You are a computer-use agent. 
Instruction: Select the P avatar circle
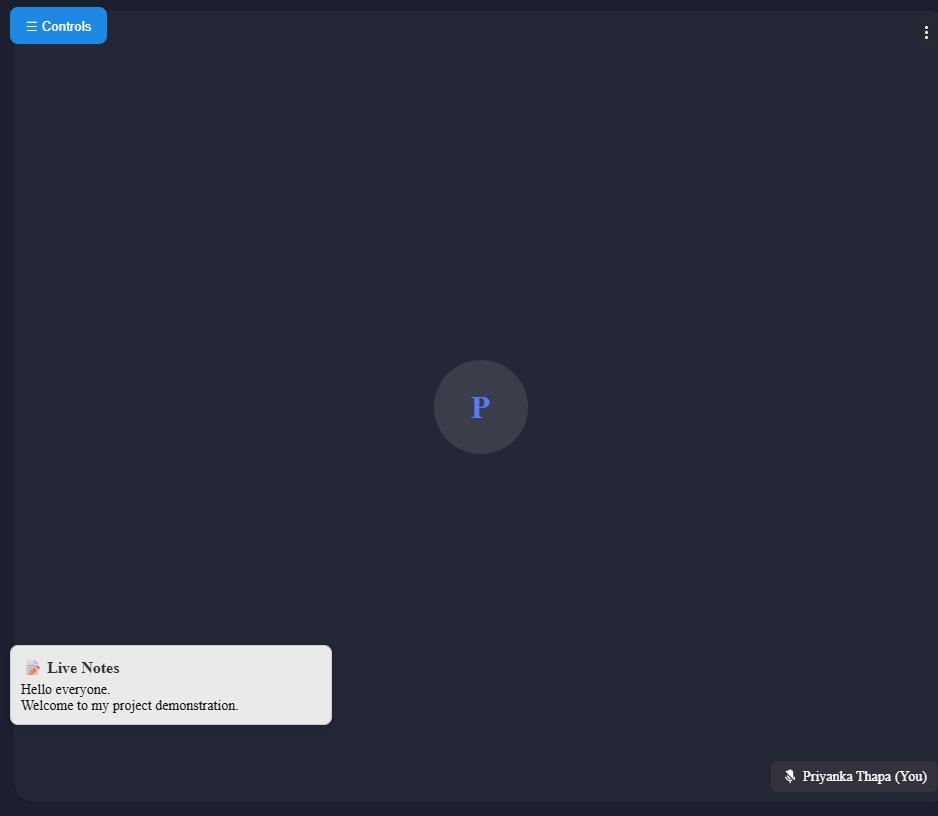(480, 407)
